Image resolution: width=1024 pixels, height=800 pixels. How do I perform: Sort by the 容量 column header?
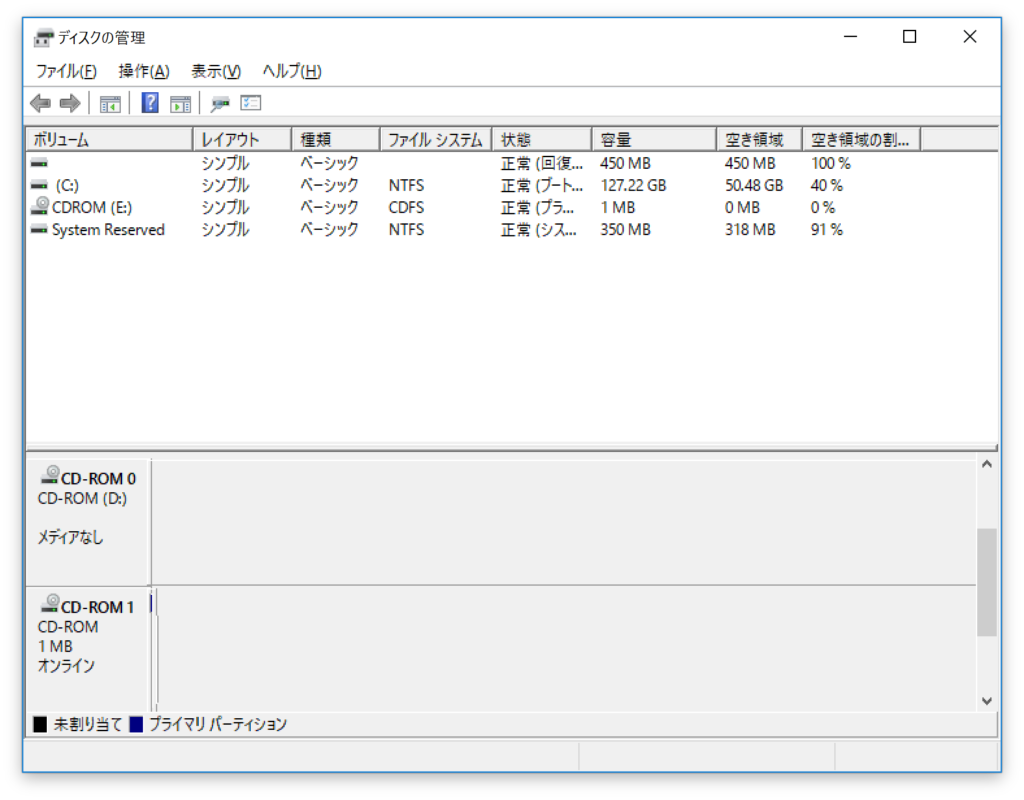tap(654, 139)
